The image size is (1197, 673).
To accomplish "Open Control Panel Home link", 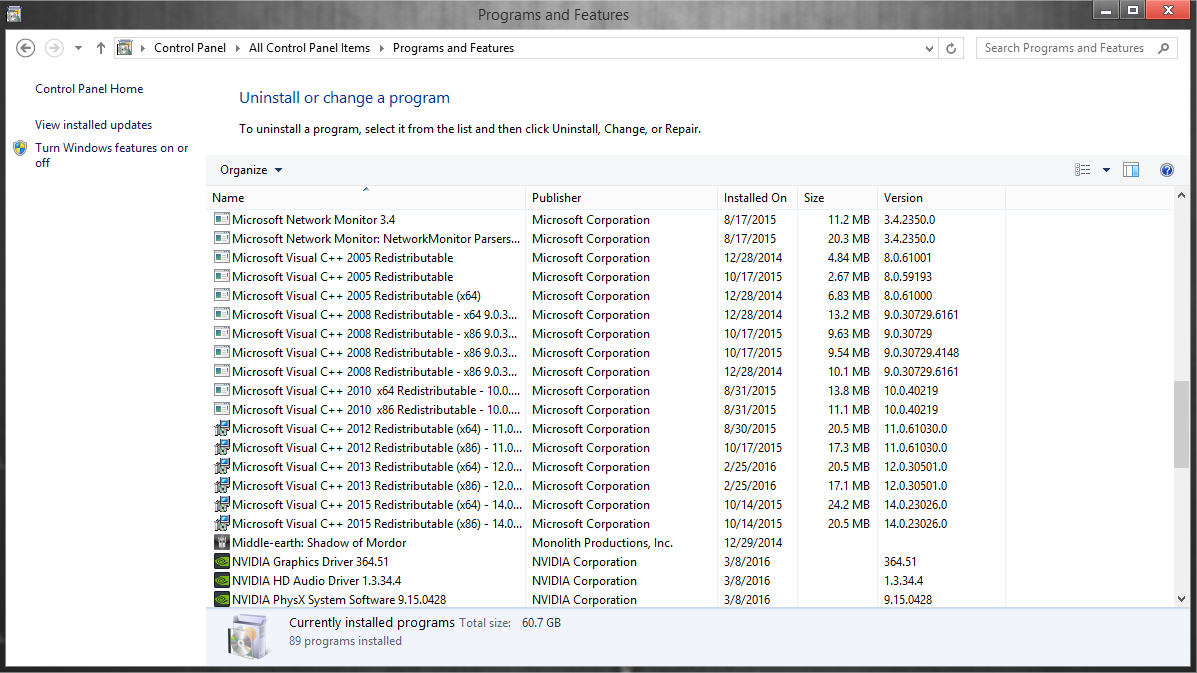I will (x=89, y=89).
